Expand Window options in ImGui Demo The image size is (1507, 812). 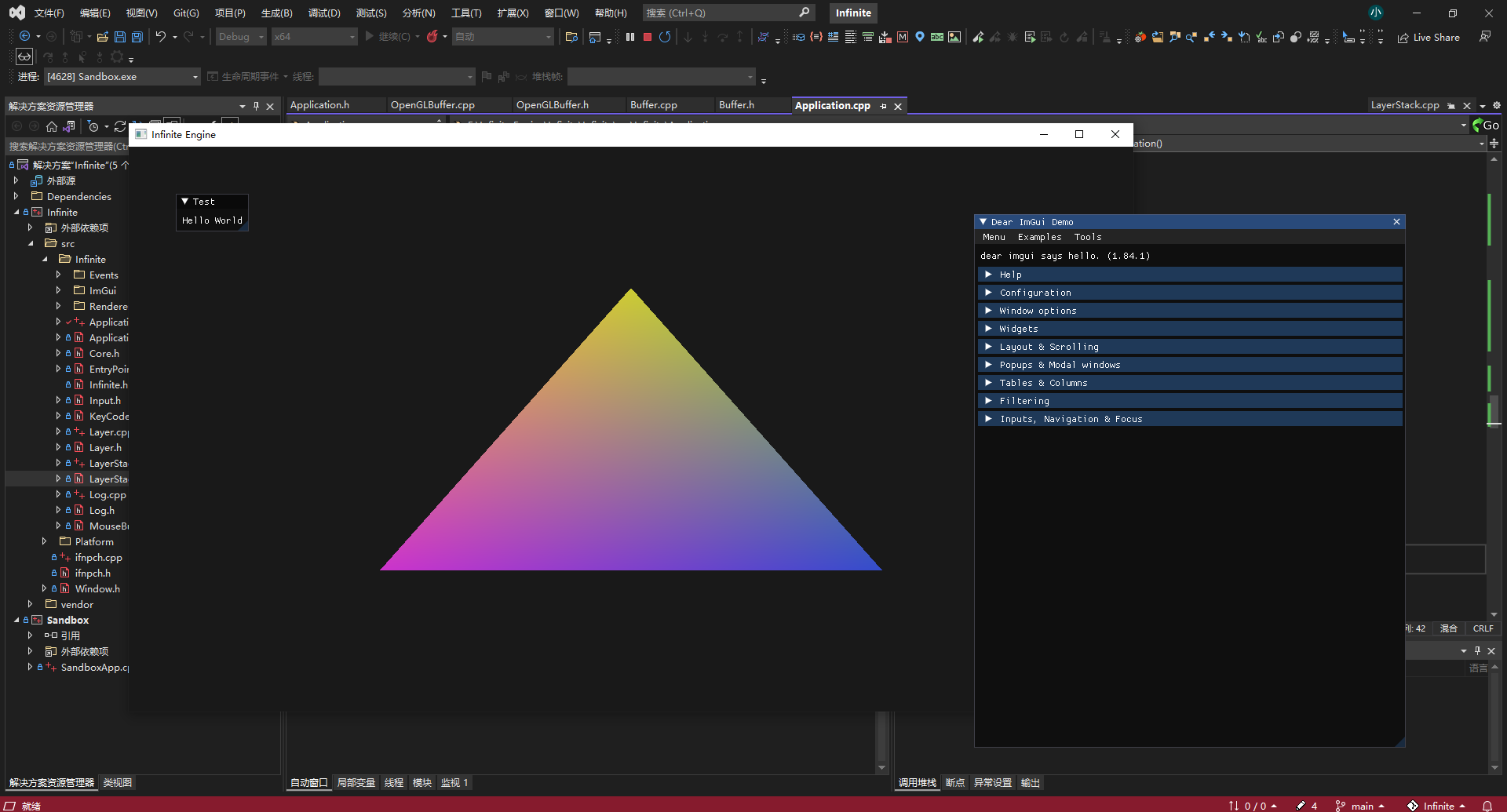coord(1190,311)
